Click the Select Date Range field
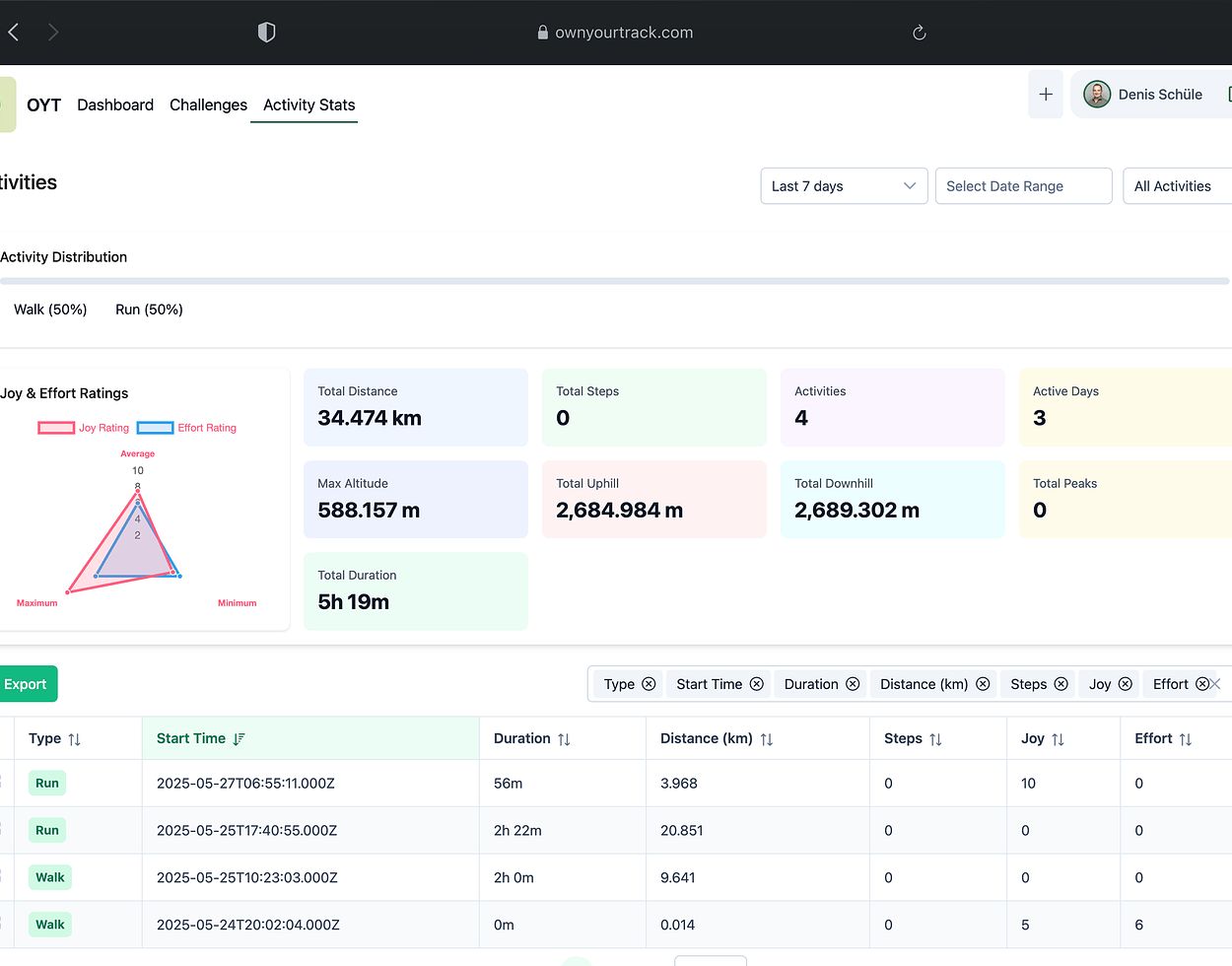The width and height of the screenshot is (1232, 966). pos(1023,186)
